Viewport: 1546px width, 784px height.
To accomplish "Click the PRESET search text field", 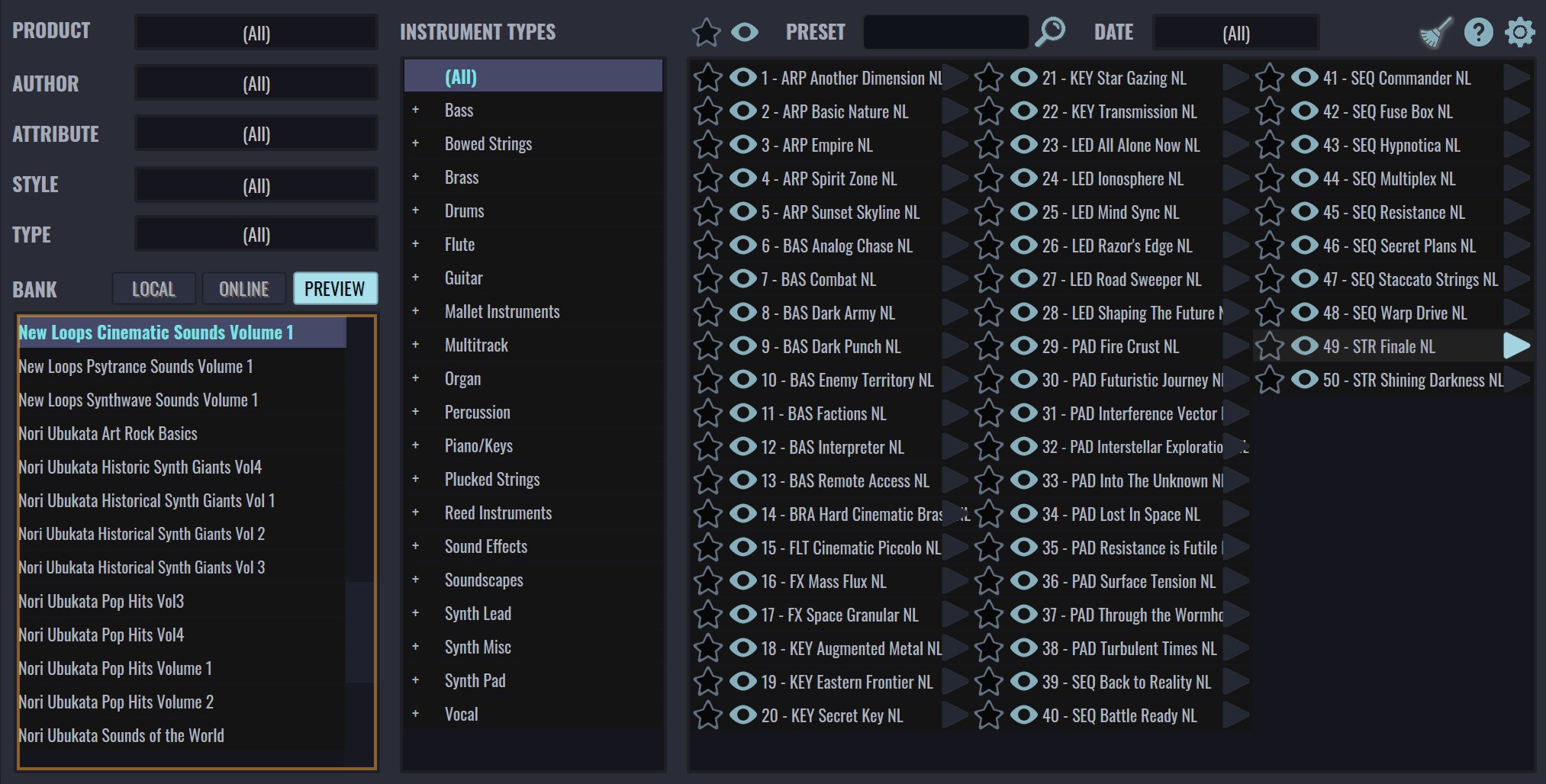I will pos(945,33).
